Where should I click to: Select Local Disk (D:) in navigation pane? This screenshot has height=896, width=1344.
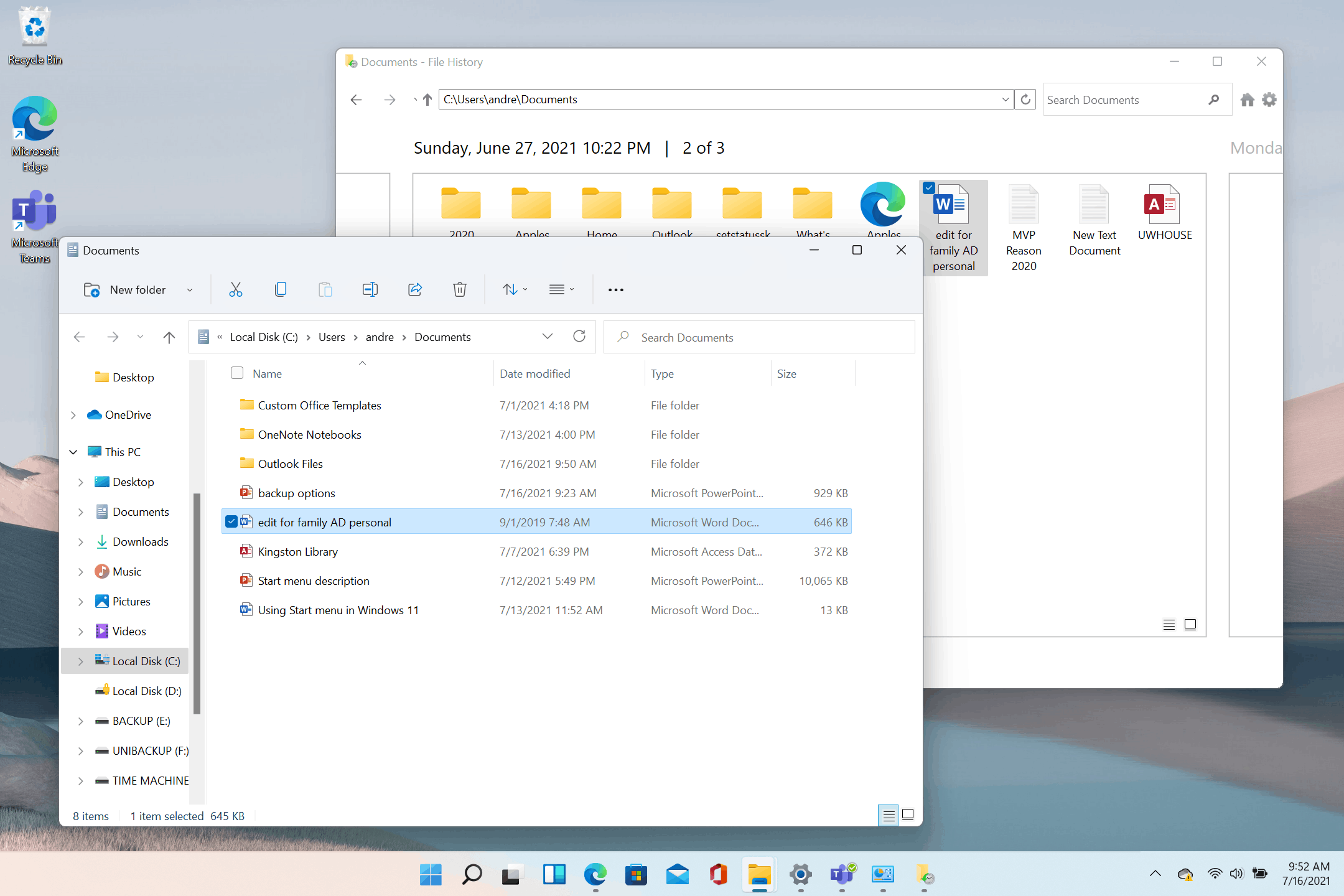coord(147,691)
